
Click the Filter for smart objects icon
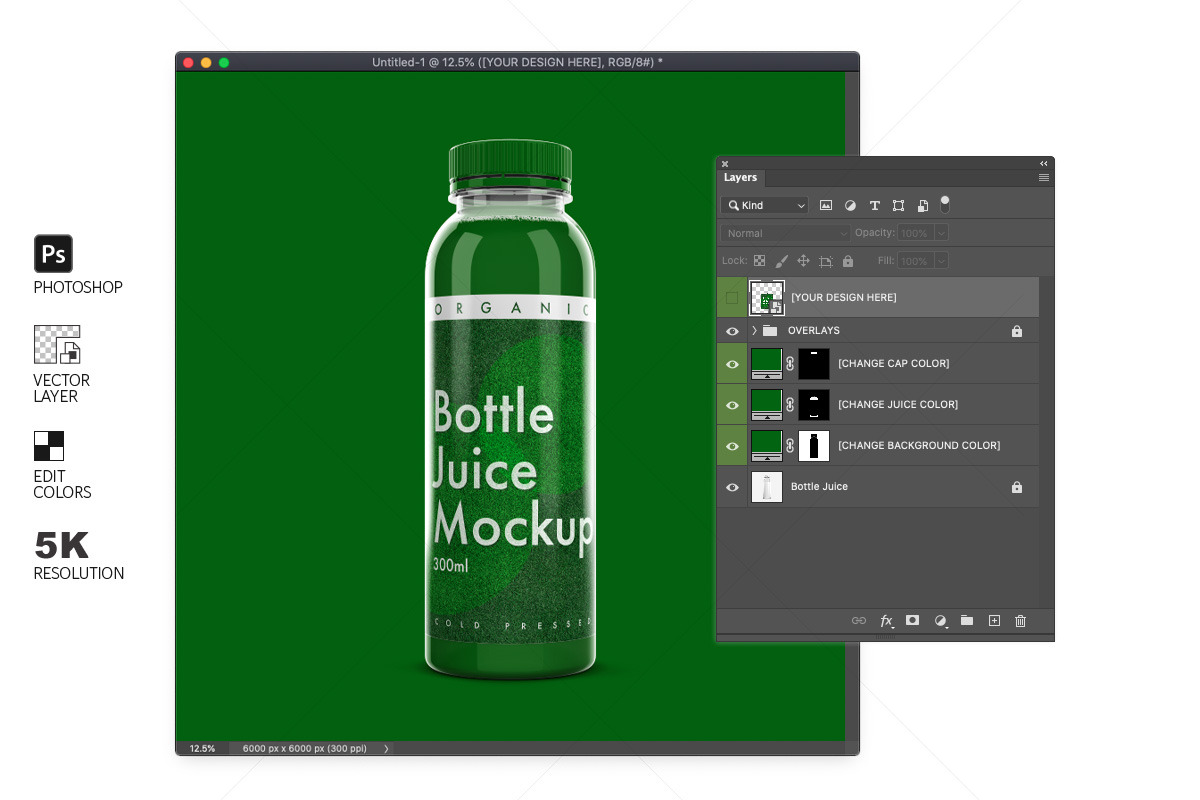[922, 205]
